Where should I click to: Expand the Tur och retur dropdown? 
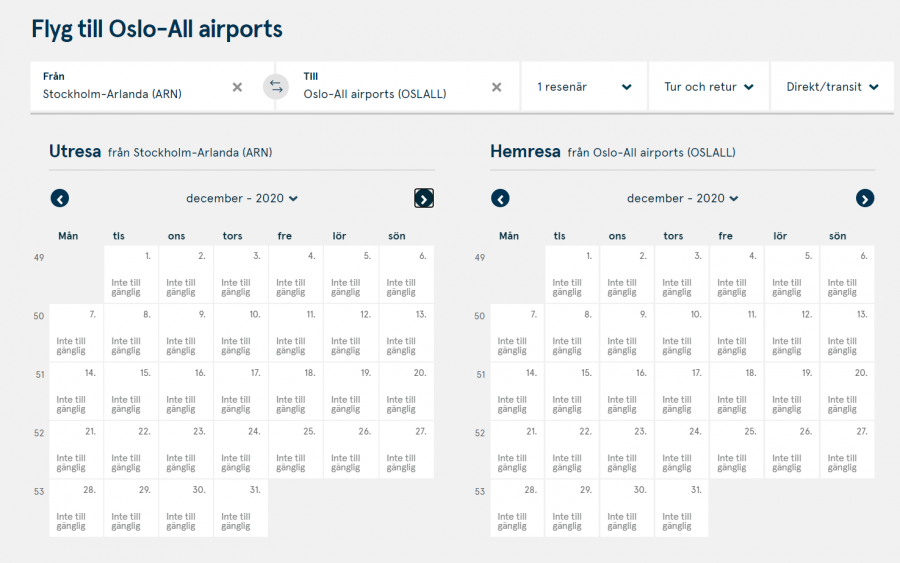click(708, 87)
